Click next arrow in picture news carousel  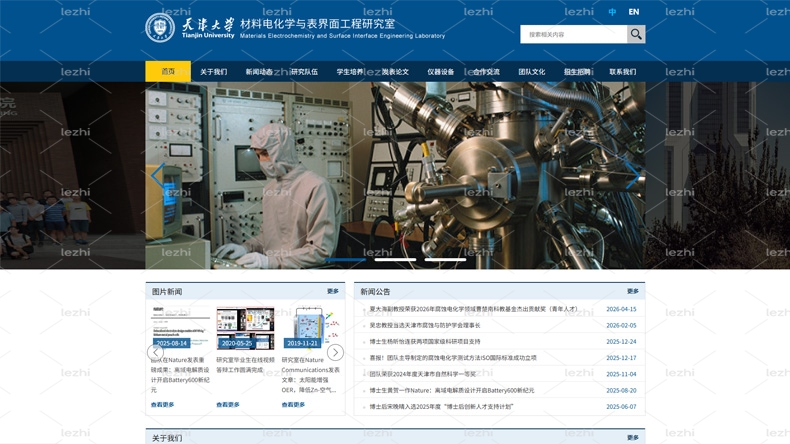336,352
